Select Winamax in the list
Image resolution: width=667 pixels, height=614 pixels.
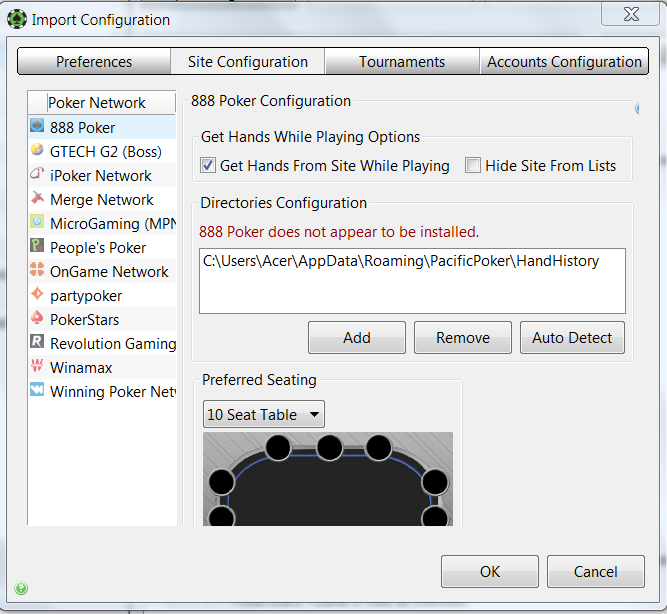pyautogui.click(x=102, y=367)
